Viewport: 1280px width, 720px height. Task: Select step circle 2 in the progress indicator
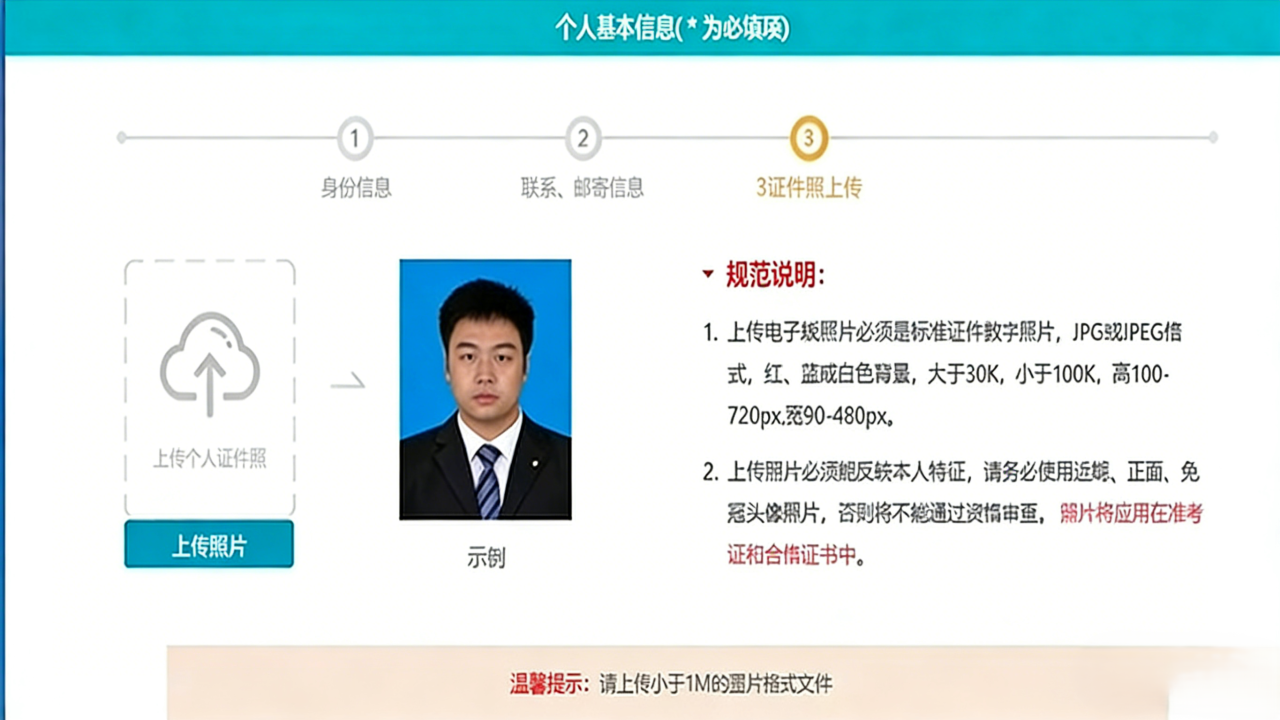pos(583,138)
